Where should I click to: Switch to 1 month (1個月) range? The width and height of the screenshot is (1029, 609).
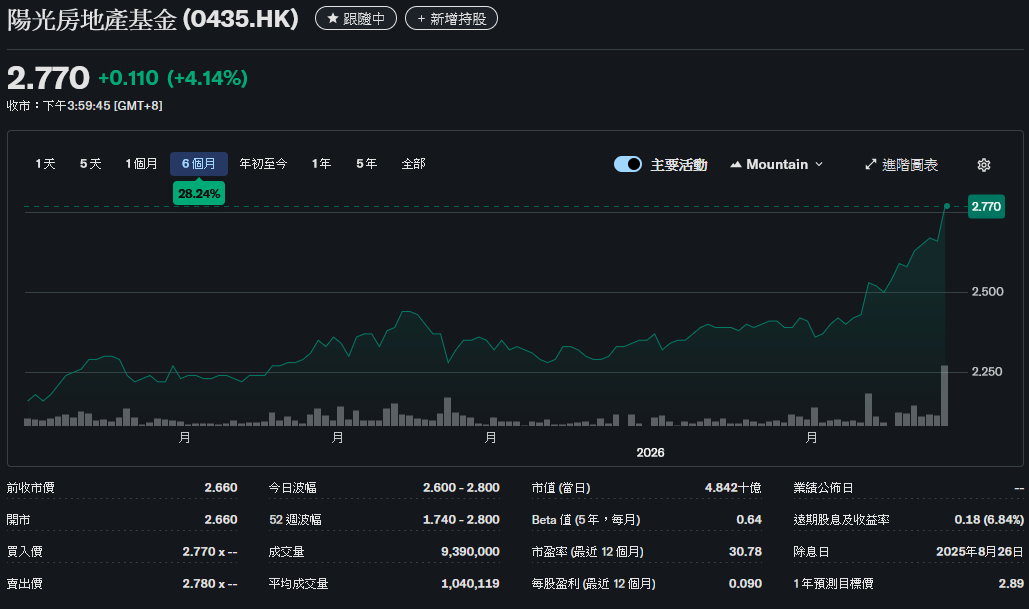[x=141, y=164]
